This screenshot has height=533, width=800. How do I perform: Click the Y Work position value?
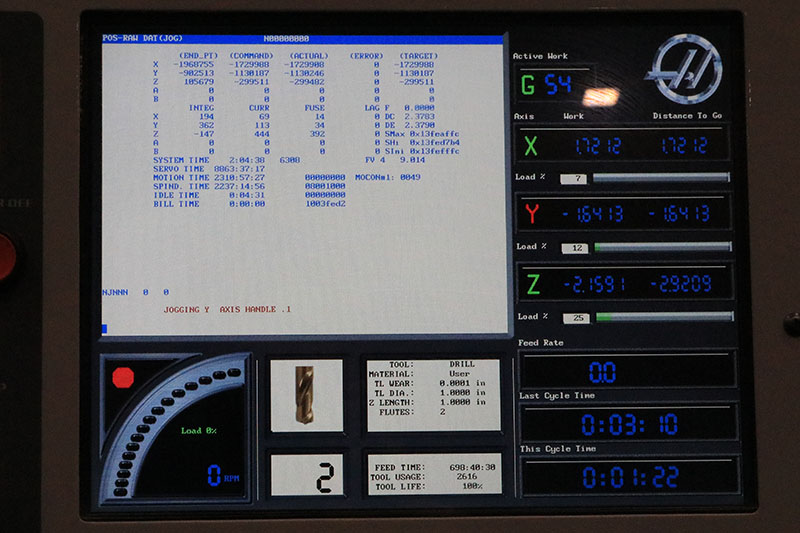[x=592, y=214]
